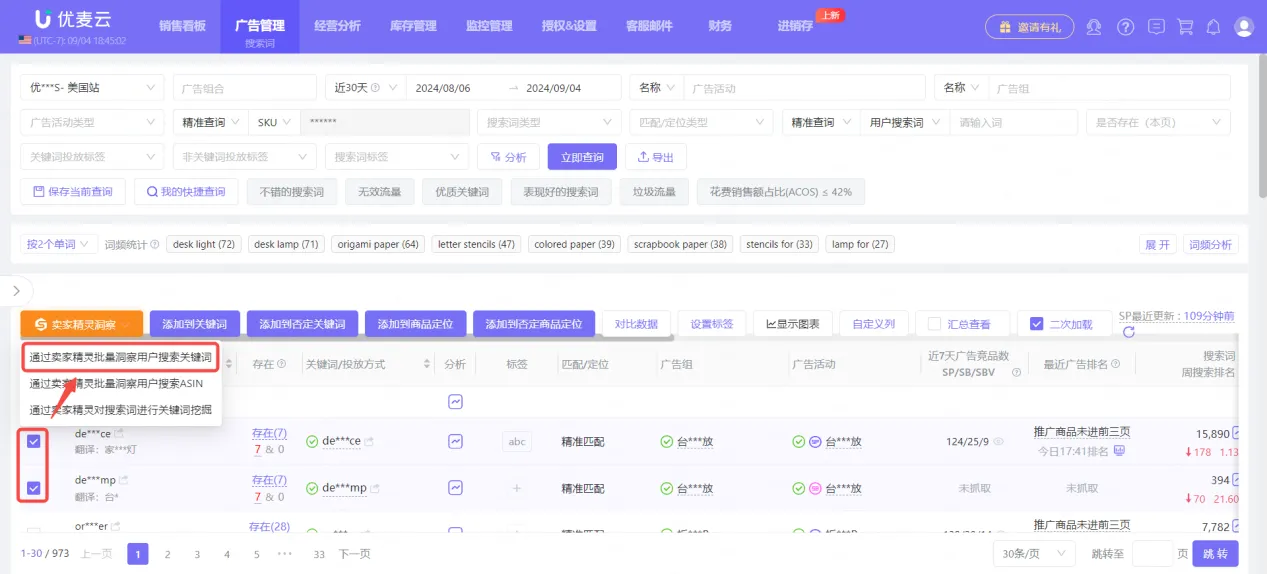
Task: Open the 广告活动类型 dropdown
Action: pos(92,122)
